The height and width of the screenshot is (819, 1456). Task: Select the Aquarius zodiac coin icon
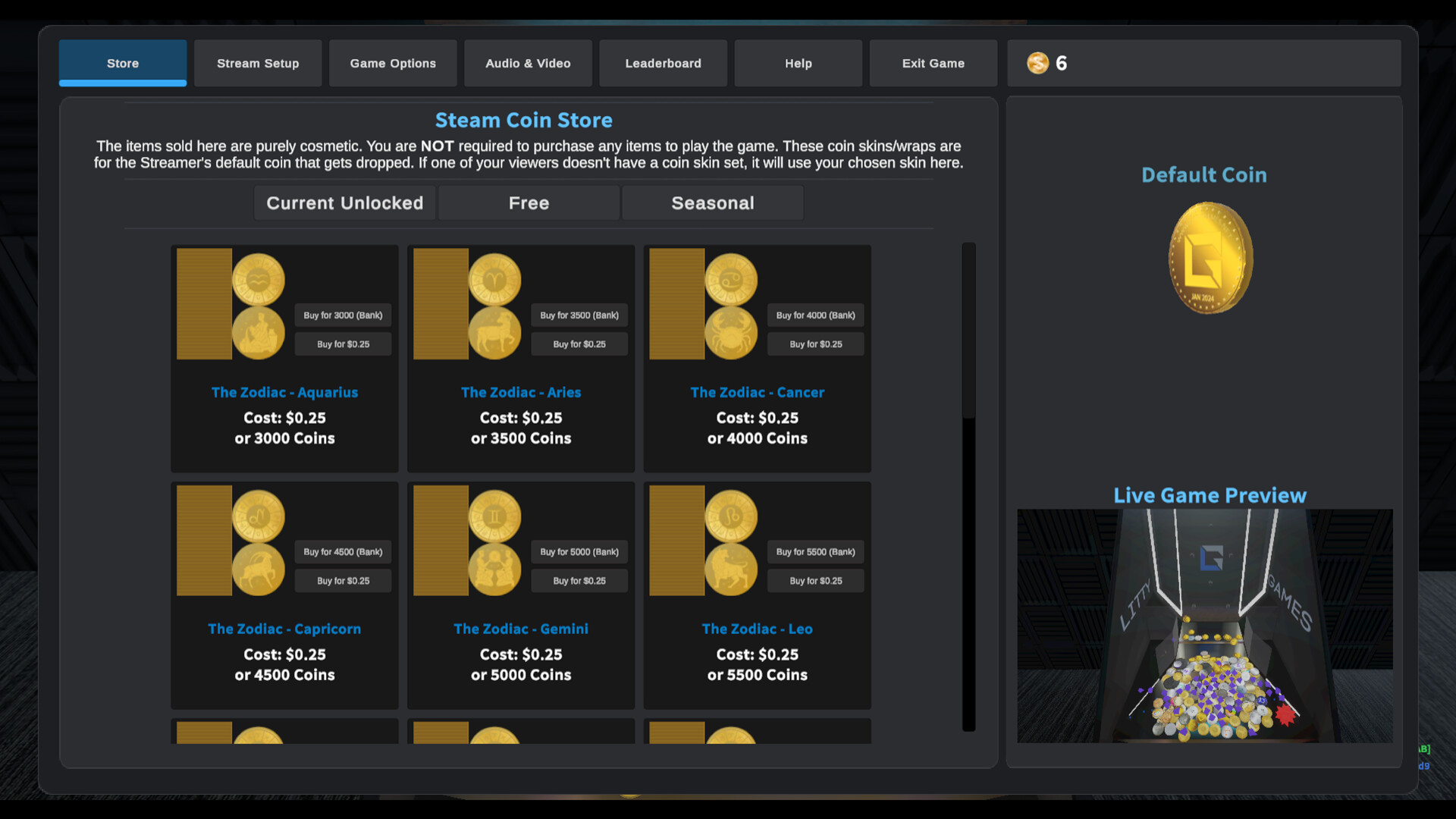pos(259,279)
